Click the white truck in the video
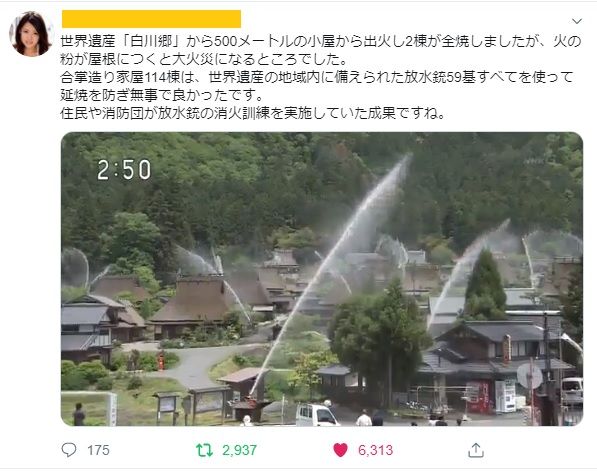The width and height of the screenshot is (597, 471). 317,415
